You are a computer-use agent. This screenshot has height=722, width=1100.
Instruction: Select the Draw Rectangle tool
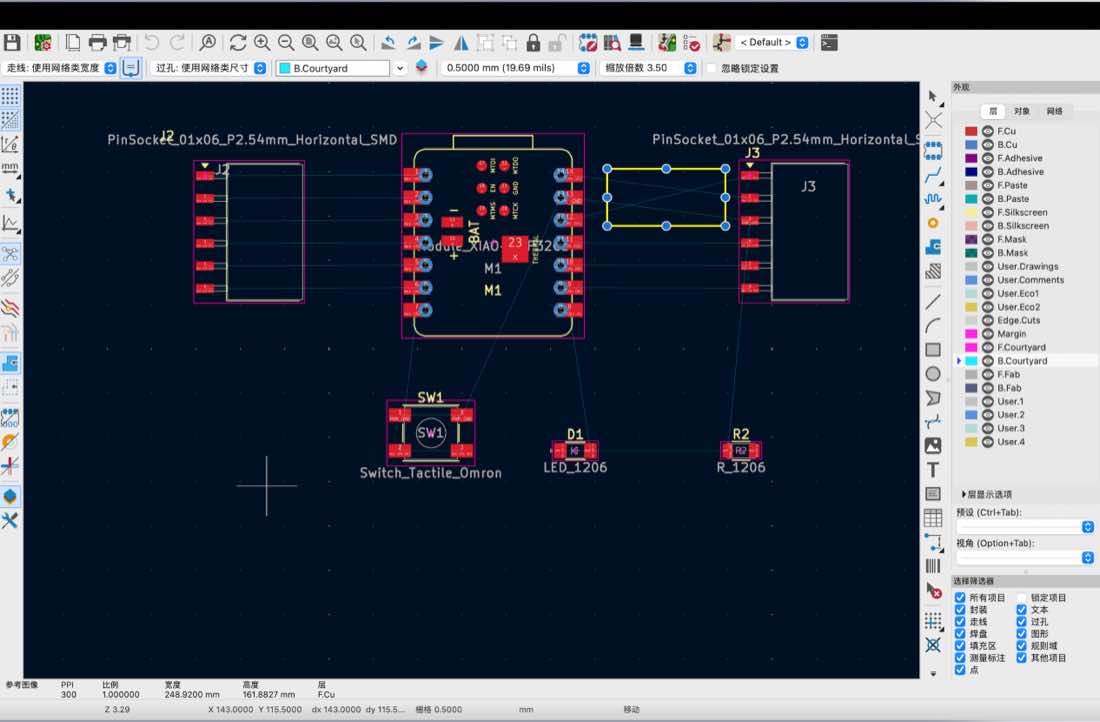933,349
